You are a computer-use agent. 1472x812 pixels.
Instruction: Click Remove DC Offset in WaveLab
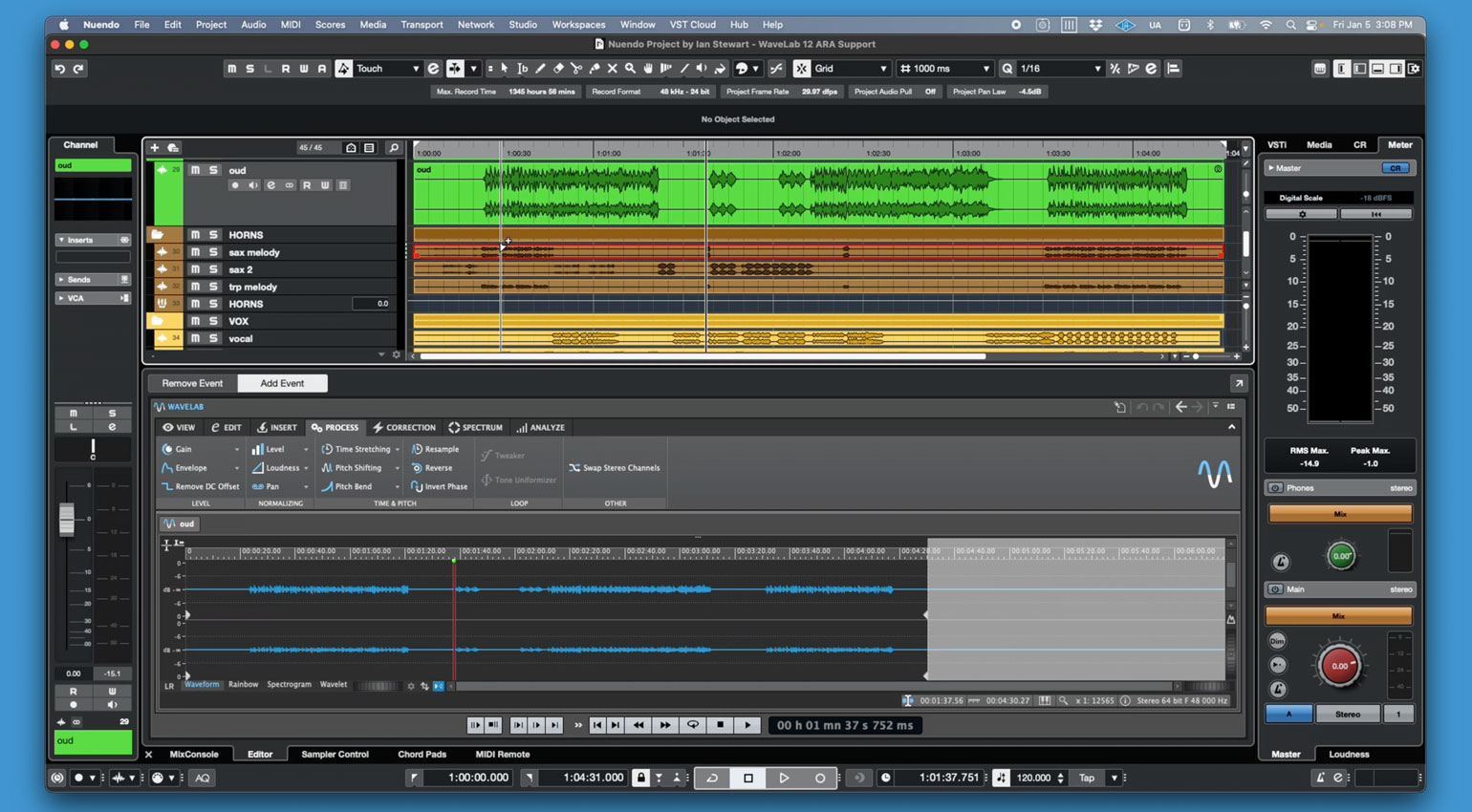pos(200,486)
